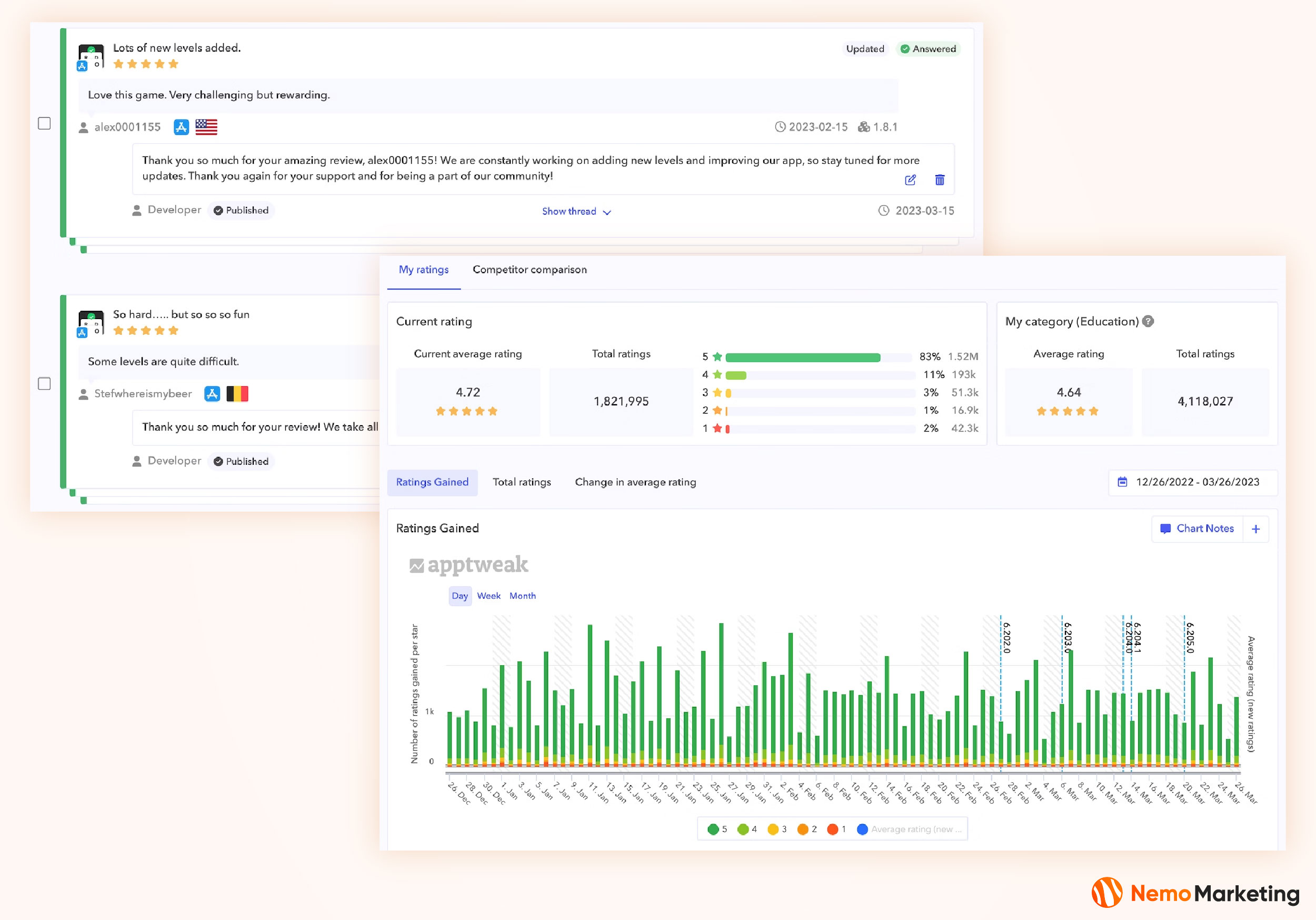Click the calendar icon in date range

1122,482
